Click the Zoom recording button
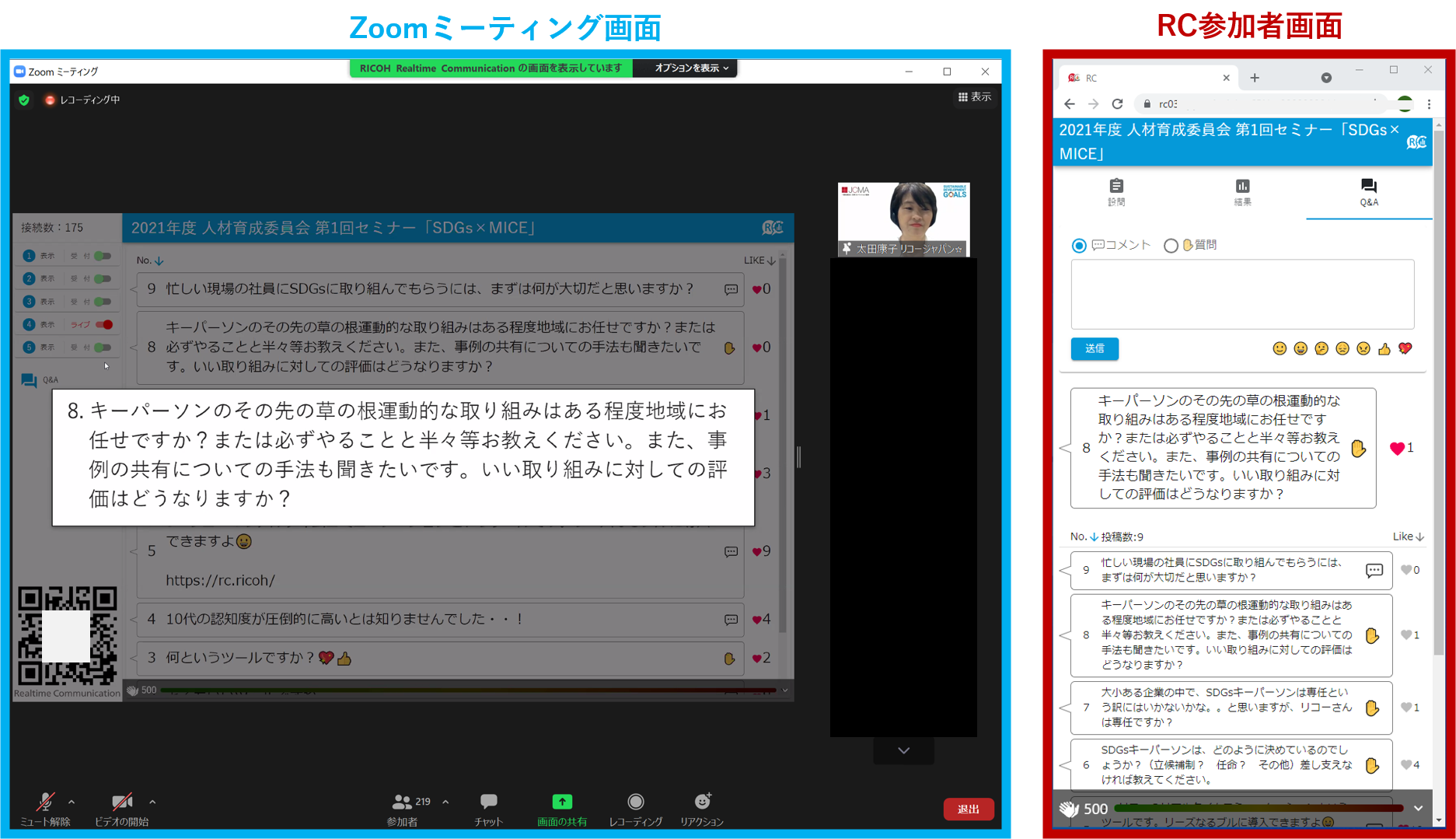1456x839 pixels. point(635,808)
